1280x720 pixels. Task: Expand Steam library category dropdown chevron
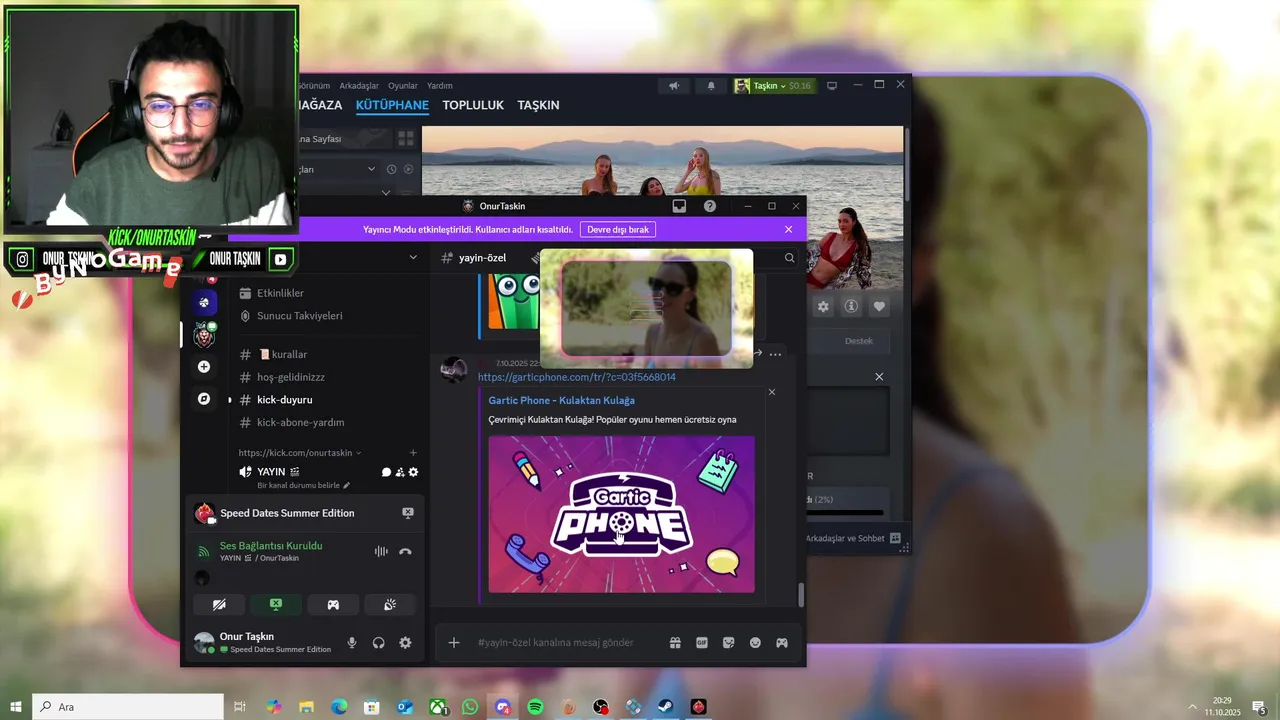coord(371,169)
